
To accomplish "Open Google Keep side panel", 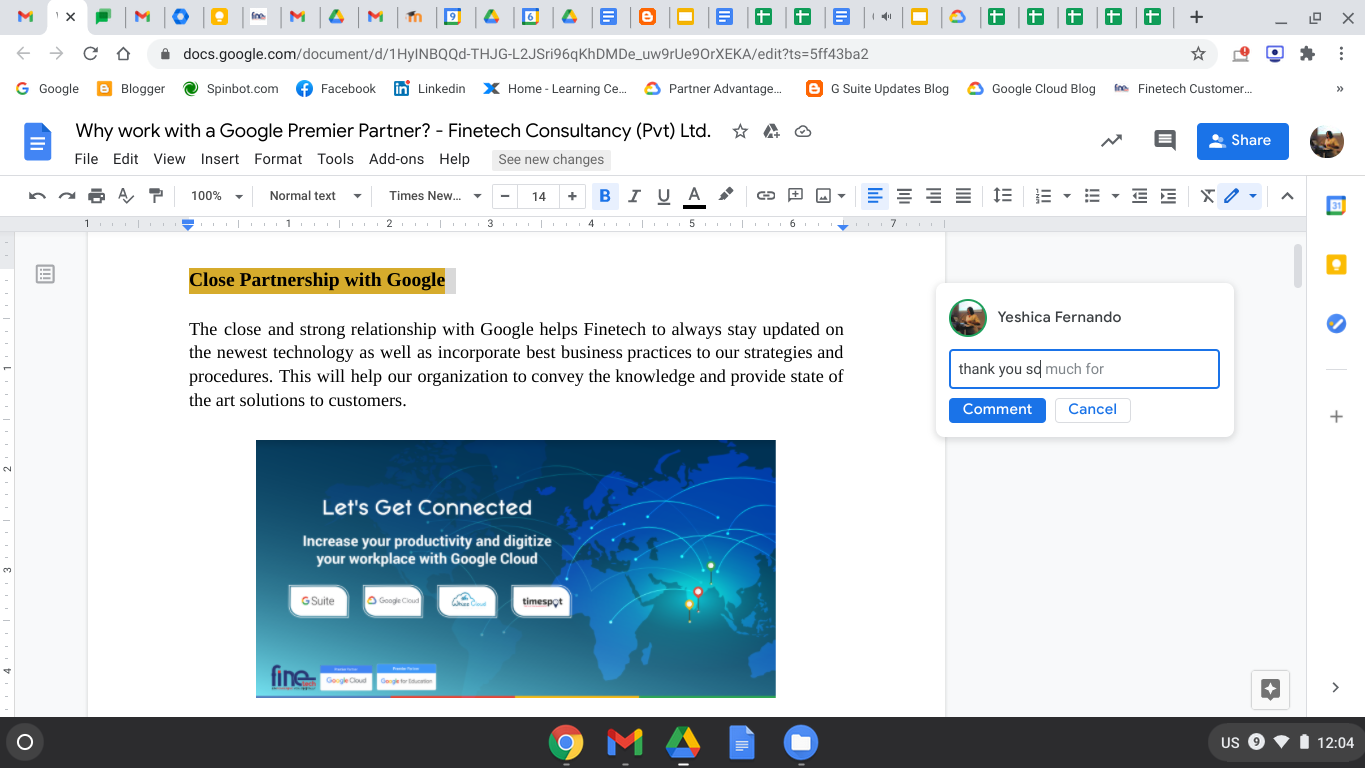I will coord(1336,264).
